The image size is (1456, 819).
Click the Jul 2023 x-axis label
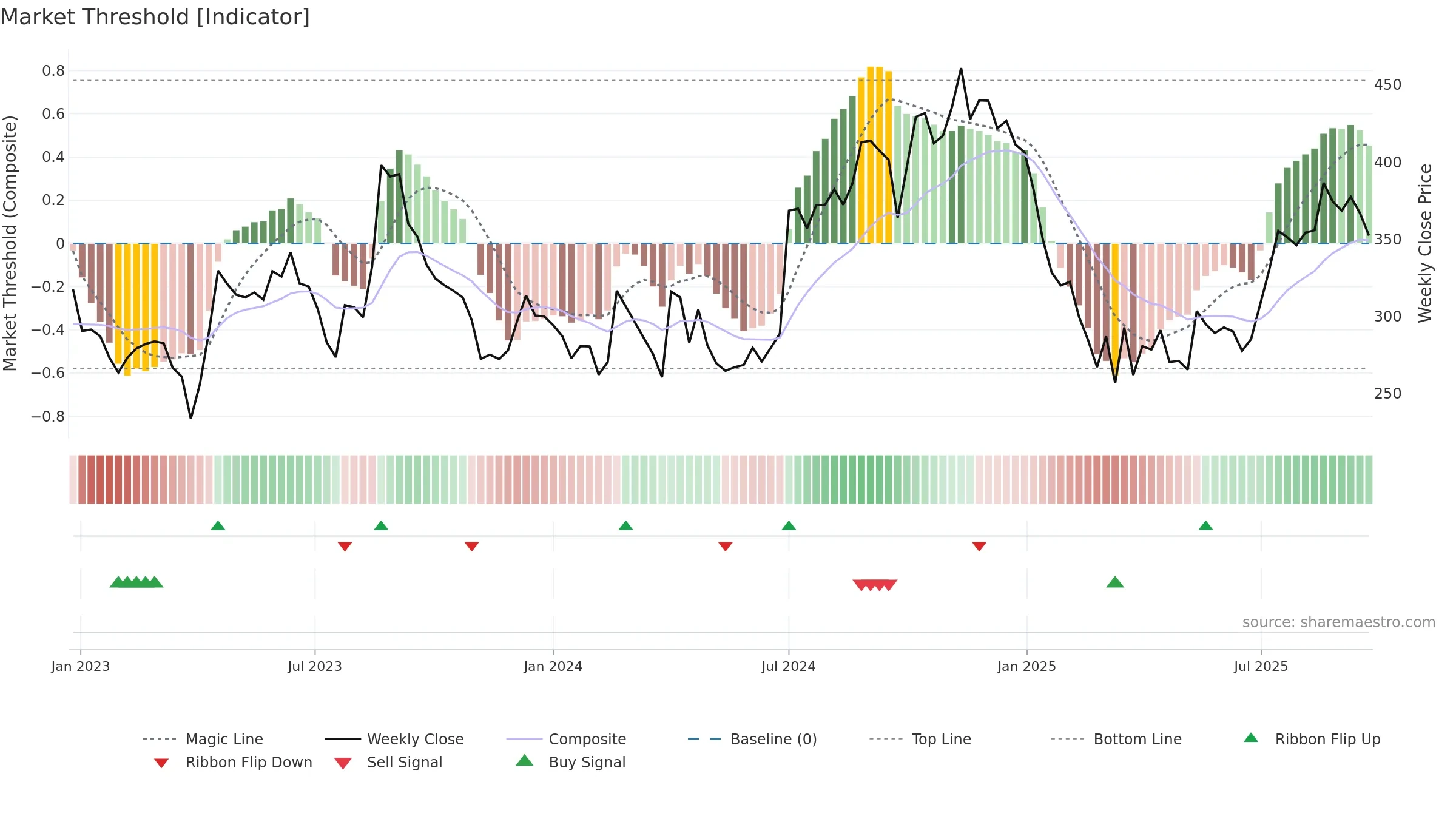[315, 666]
